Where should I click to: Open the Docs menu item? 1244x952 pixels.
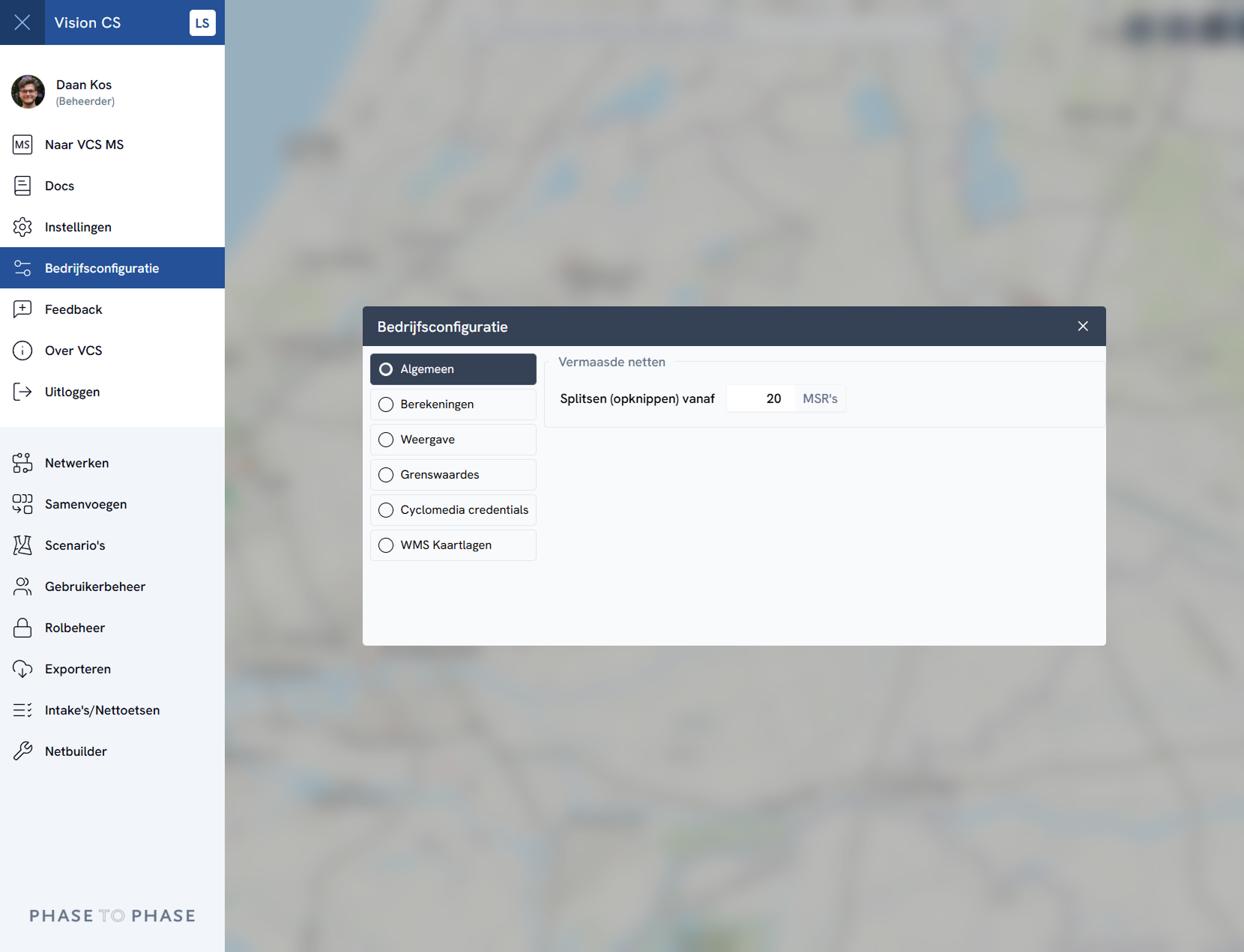(59, 186)
